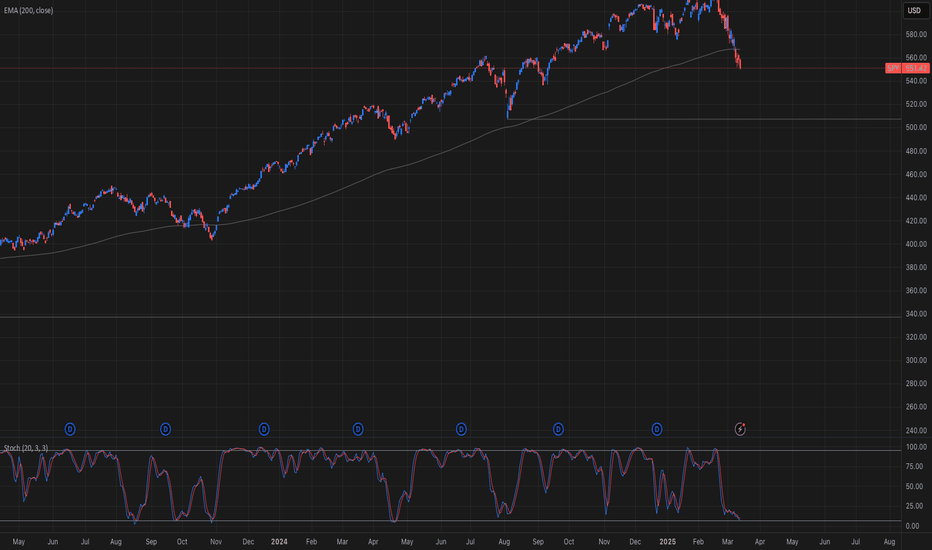Click the 2024 label on time axis

[279, 542]
